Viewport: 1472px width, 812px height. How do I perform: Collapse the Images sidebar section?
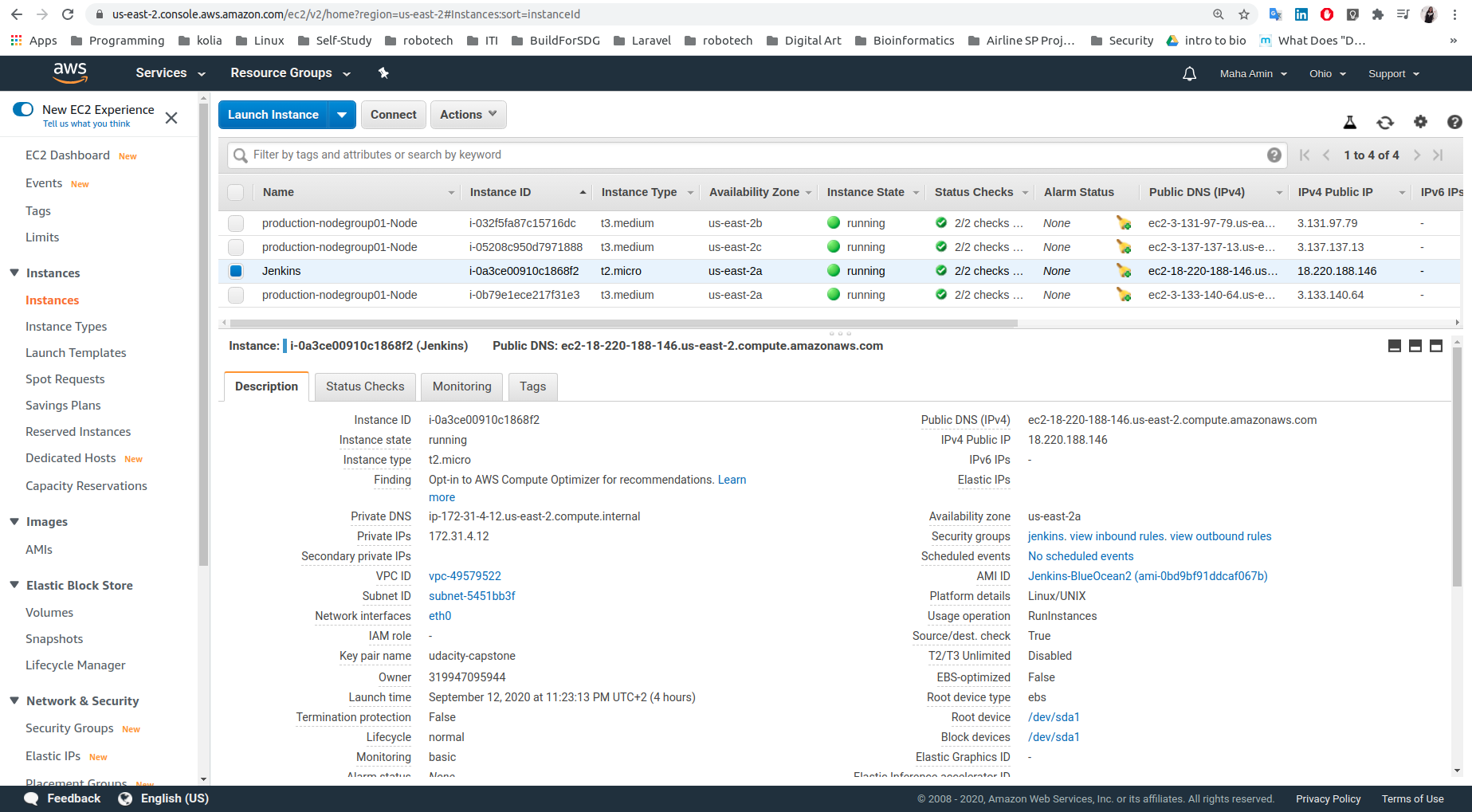[x=14, y=521]
